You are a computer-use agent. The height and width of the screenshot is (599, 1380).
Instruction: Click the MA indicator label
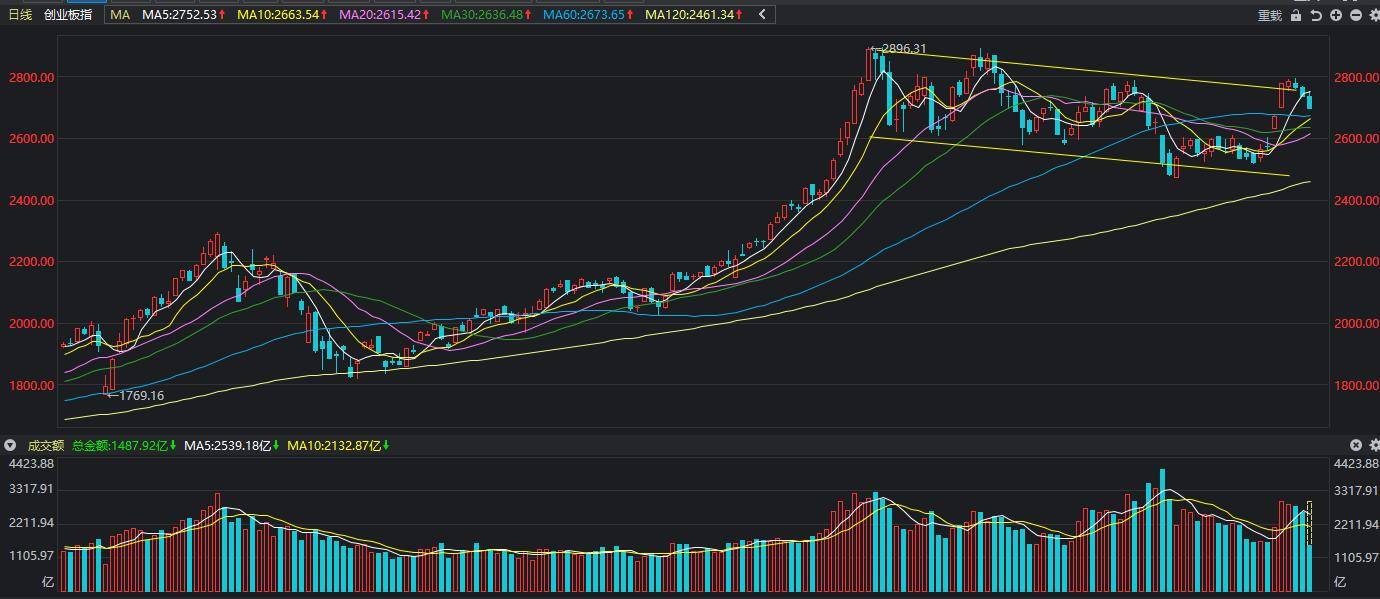(120, 15)
